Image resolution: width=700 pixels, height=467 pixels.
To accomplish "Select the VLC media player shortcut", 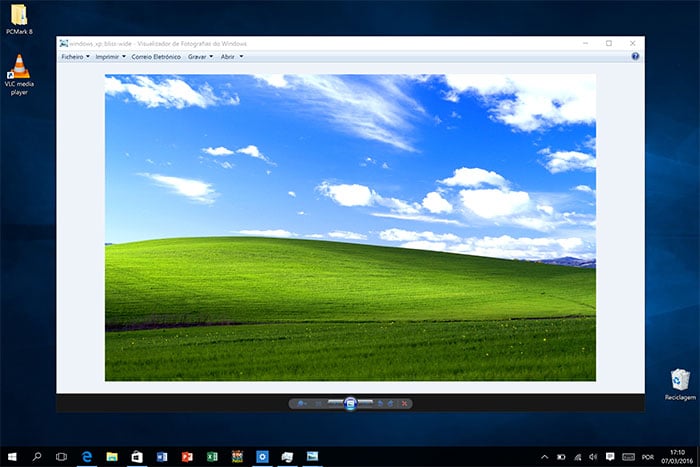I will [x=19, y=75].
